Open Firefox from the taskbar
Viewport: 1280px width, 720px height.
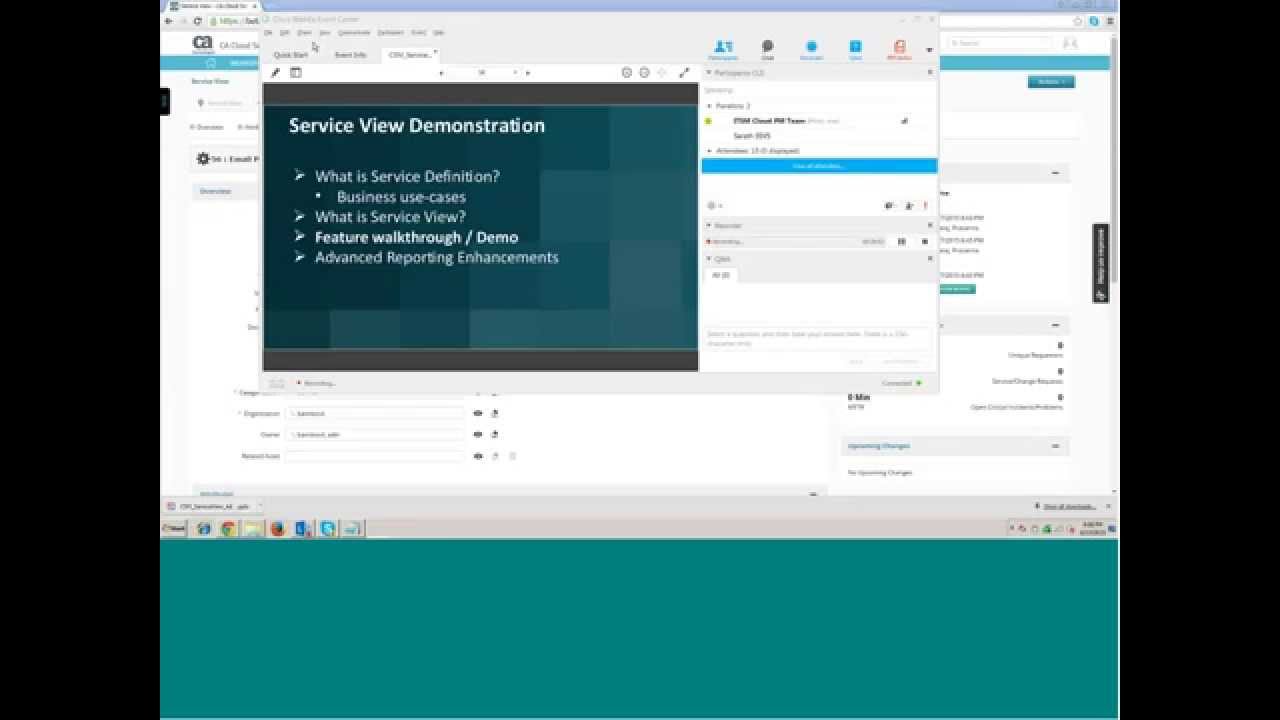[278, 529]
